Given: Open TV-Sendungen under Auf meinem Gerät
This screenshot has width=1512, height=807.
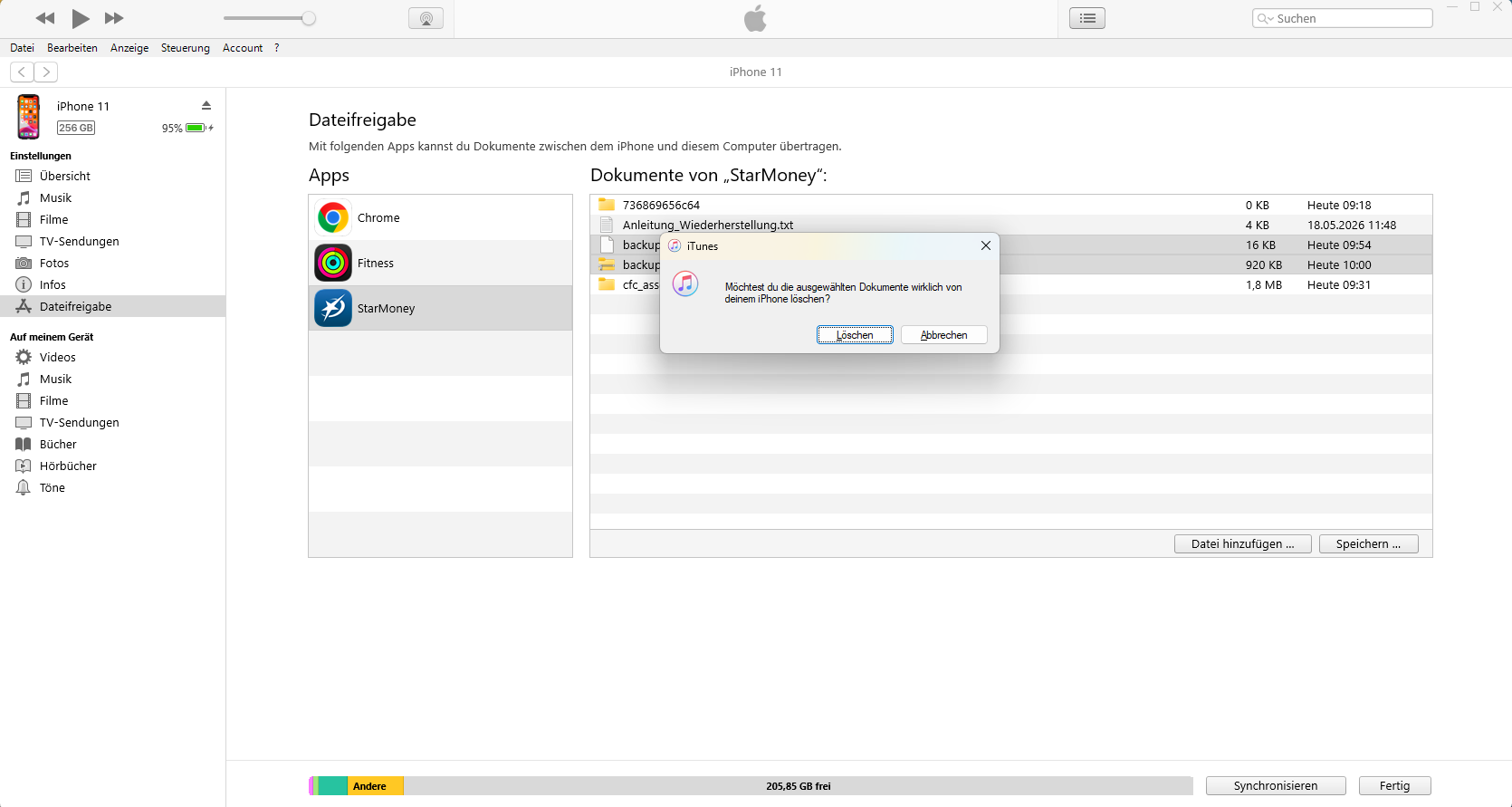Looking at the screenshot, I should coord(112,422).
